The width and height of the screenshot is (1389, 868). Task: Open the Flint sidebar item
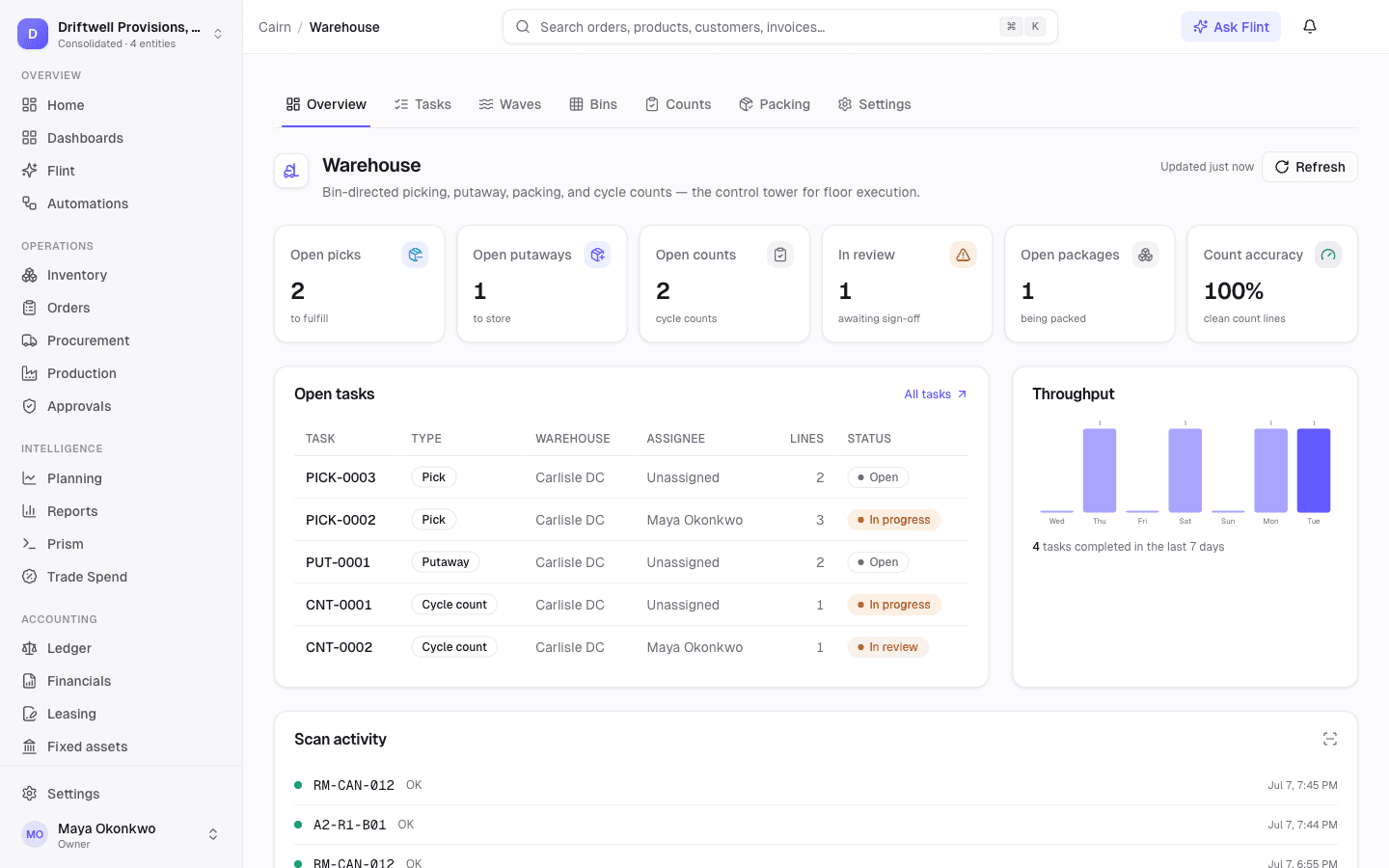[121, 171]
